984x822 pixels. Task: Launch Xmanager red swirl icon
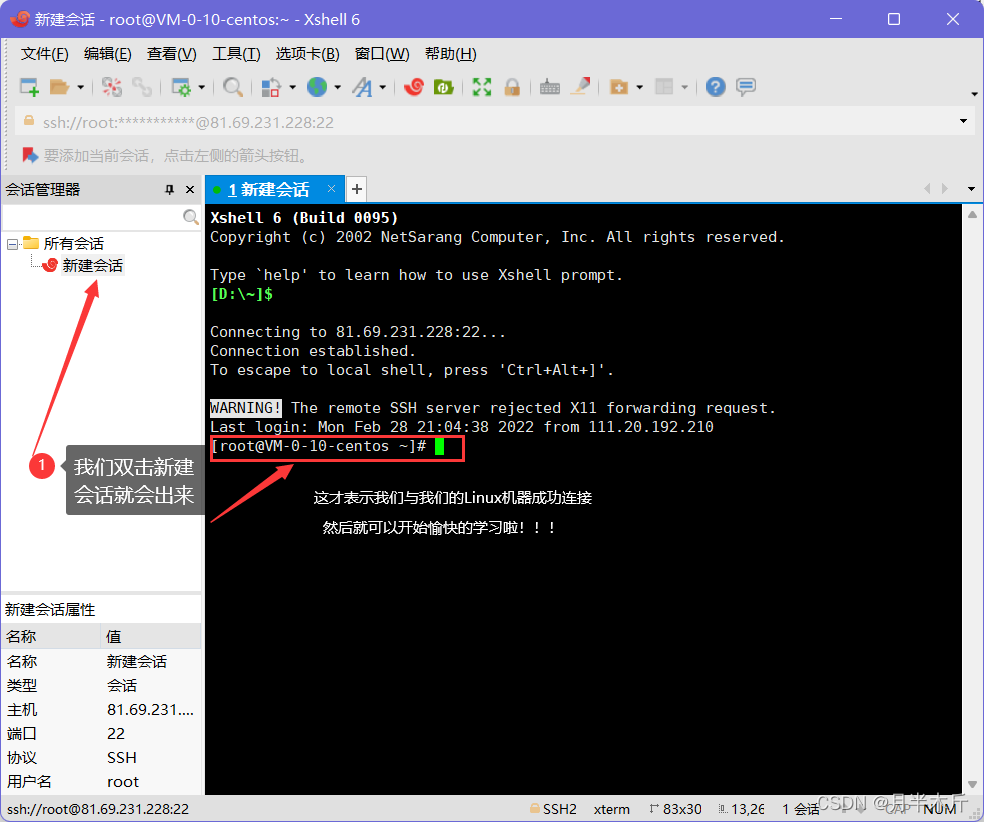(414, 87)
